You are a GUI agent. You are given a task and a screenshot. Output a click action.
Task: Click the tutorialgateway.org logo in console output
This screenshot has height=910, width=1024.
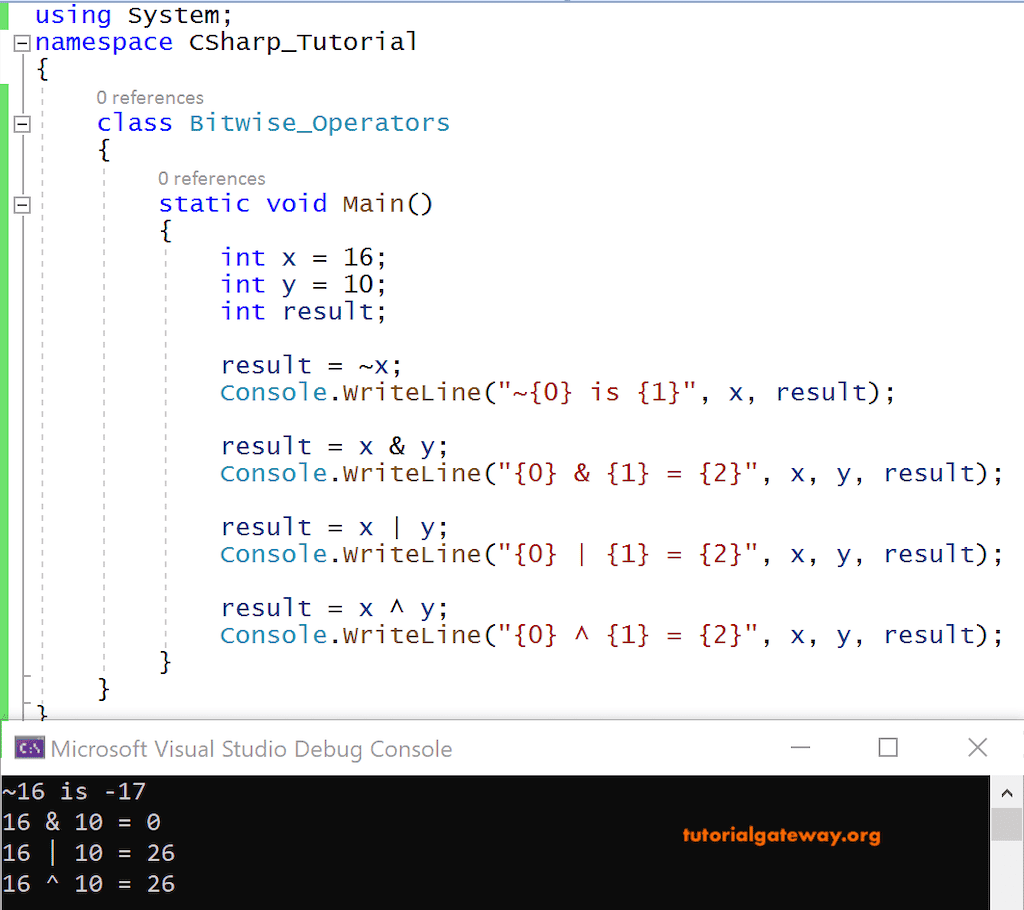click(x=782, y=835)
